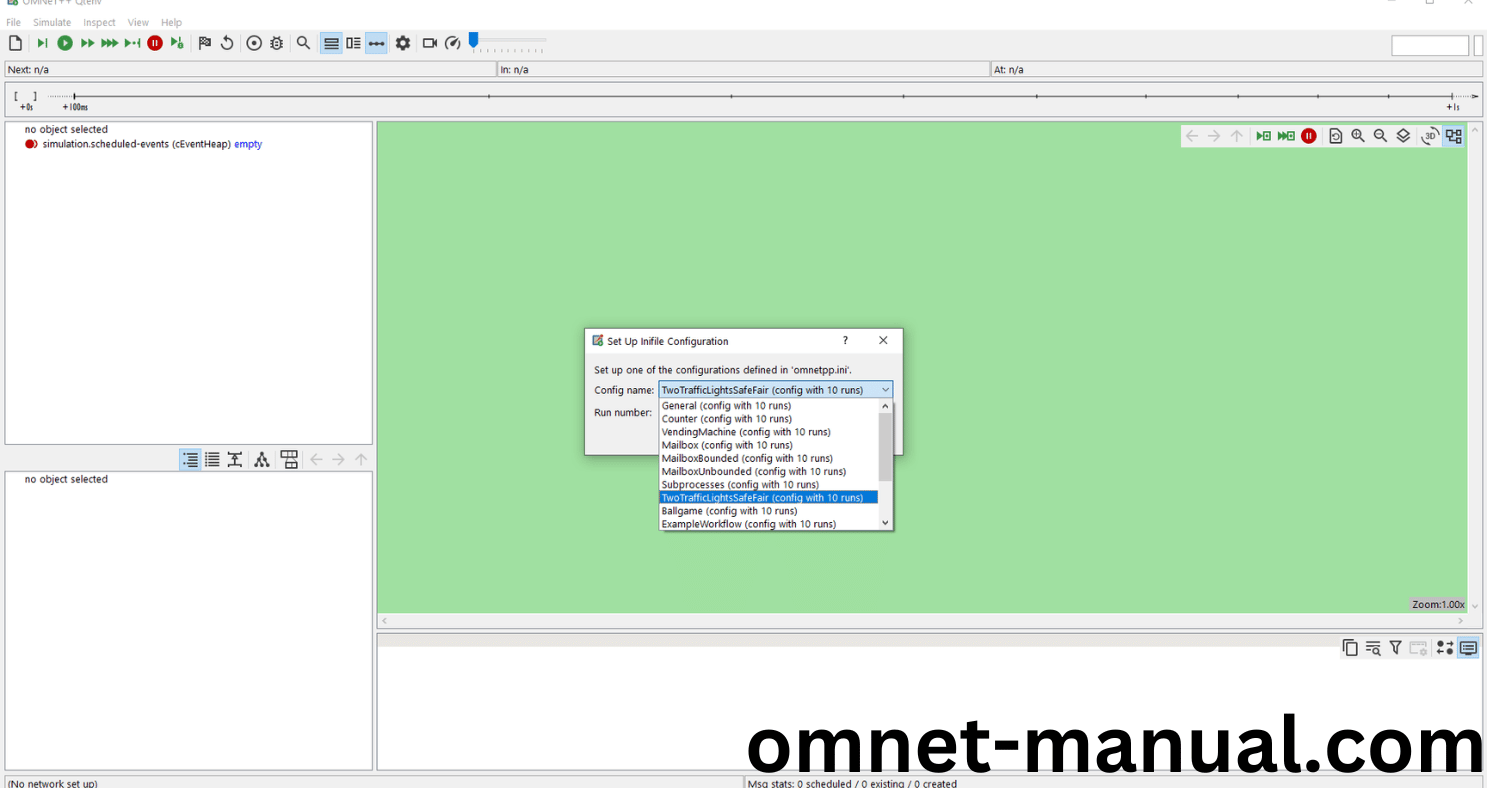
Task: Click the Rebuild network circular arrow icon
Action: [x=227, y=43]
